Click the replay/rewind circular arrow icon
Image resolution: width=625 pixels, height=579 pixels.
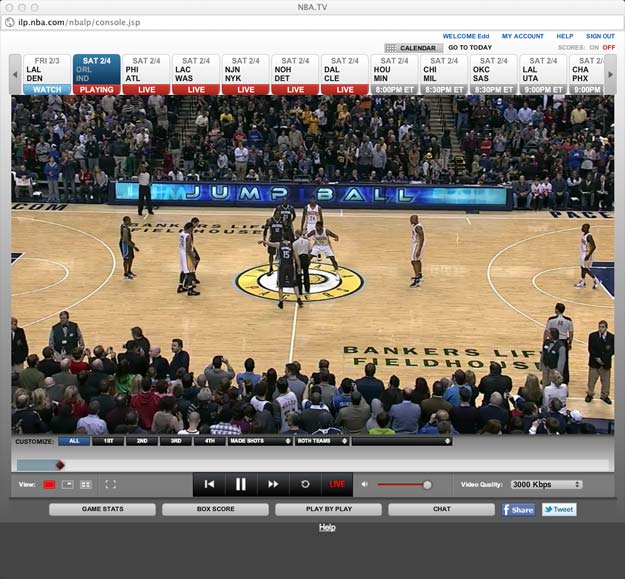tap(305, 484)
